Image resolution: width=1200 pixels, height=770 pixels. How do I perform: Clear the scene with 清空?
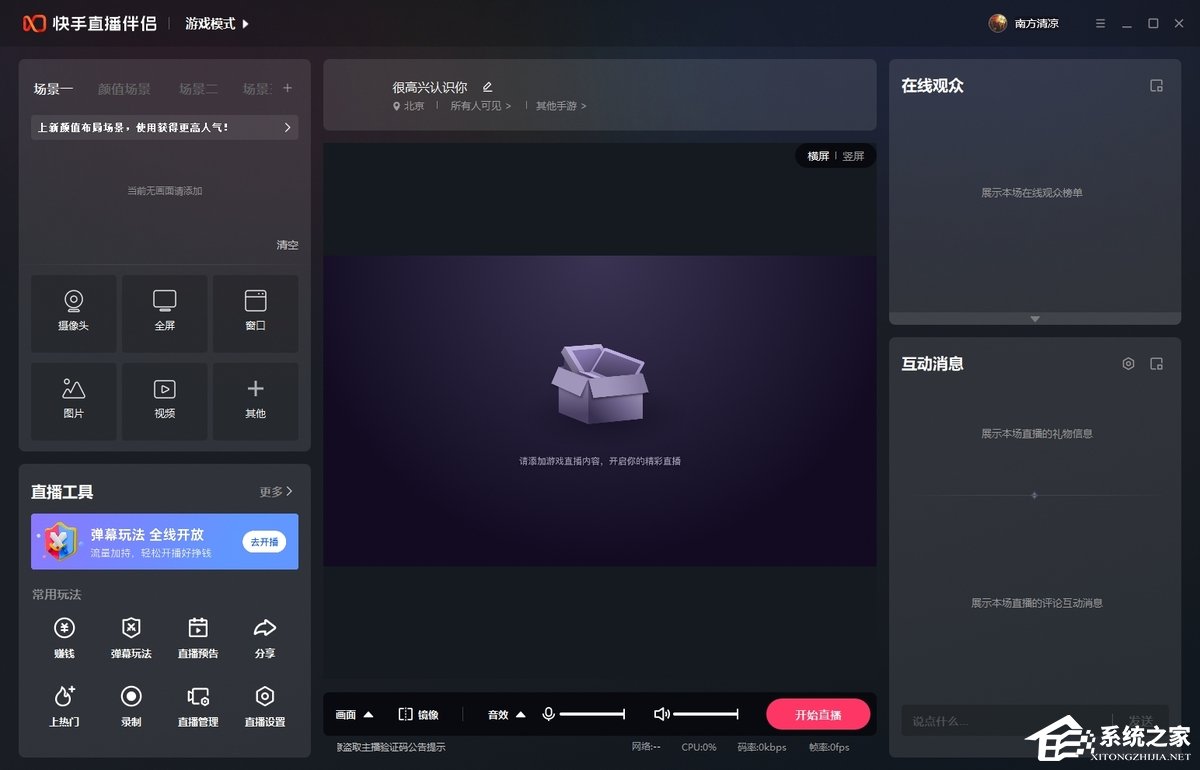pos(287,245)
